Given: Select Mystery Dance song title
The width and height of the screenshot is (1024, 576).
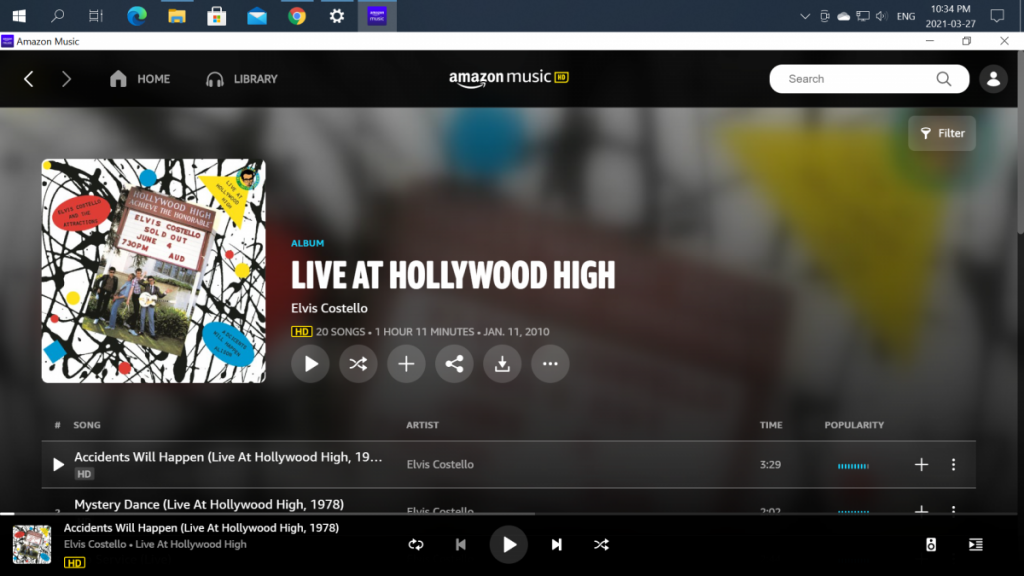Looking at the screenshot, I should pos(209,504).
